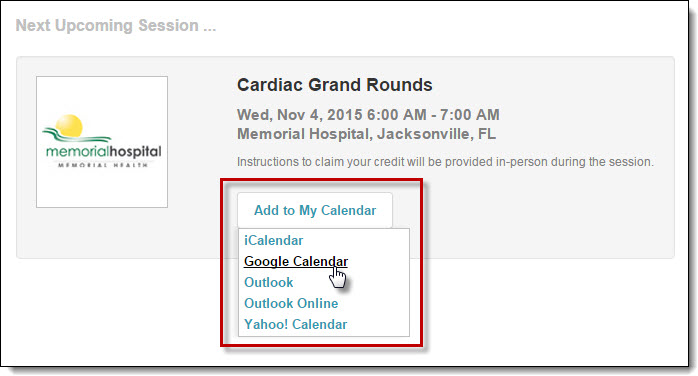Click the yellow sun icon in the logo
Screen dimensions: 698x376
(x=69, y=125)
